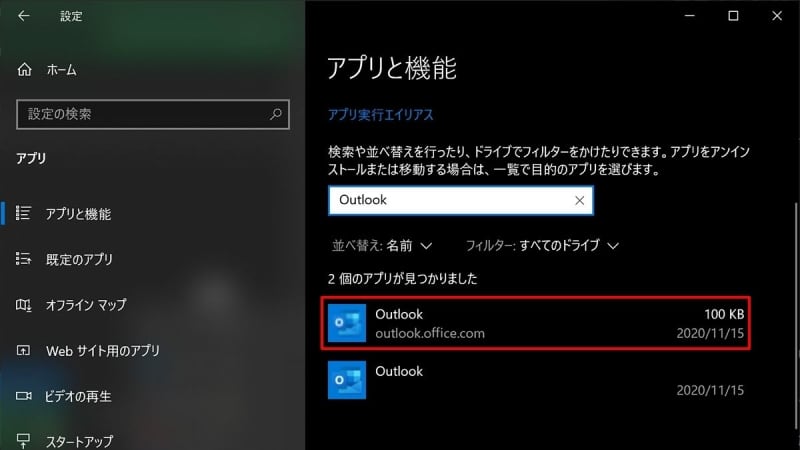Viewport: 800px width, 450px height.
Task: Open the App execution aliases (アプリ実行エイリアス) link
Action: point(381,115)
